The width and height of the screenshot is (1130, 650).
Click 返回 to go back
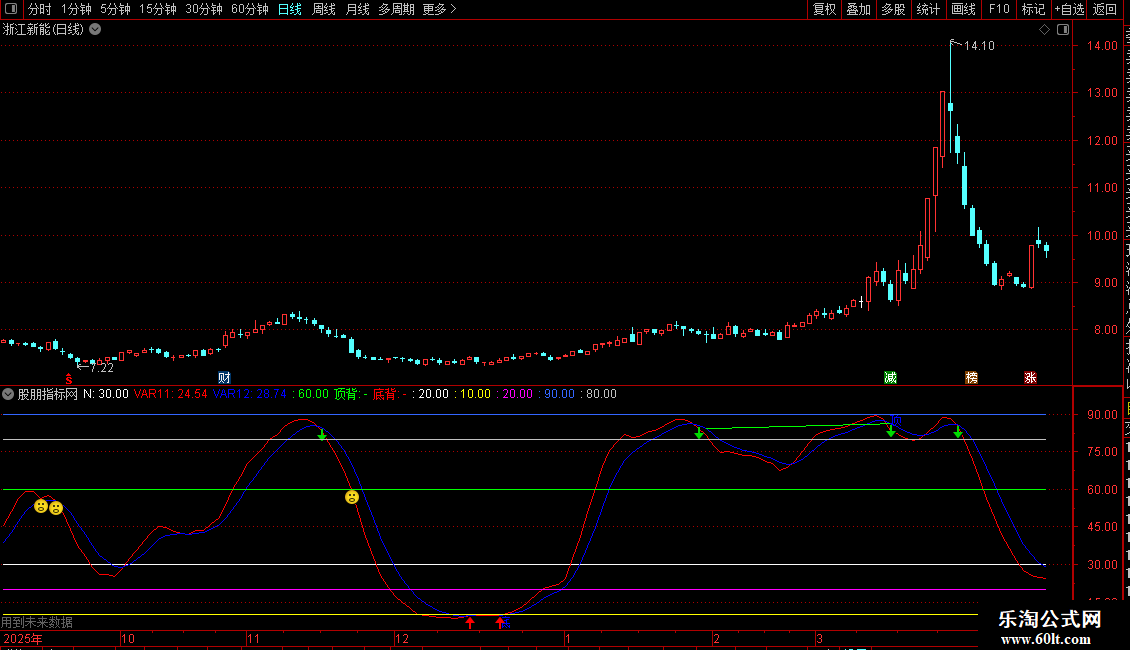(1104, 9)
